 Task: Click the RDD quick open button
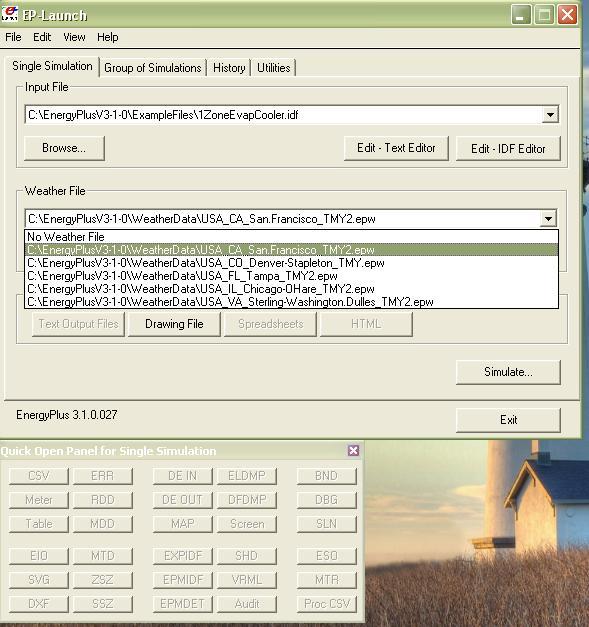tap(103, 500)
